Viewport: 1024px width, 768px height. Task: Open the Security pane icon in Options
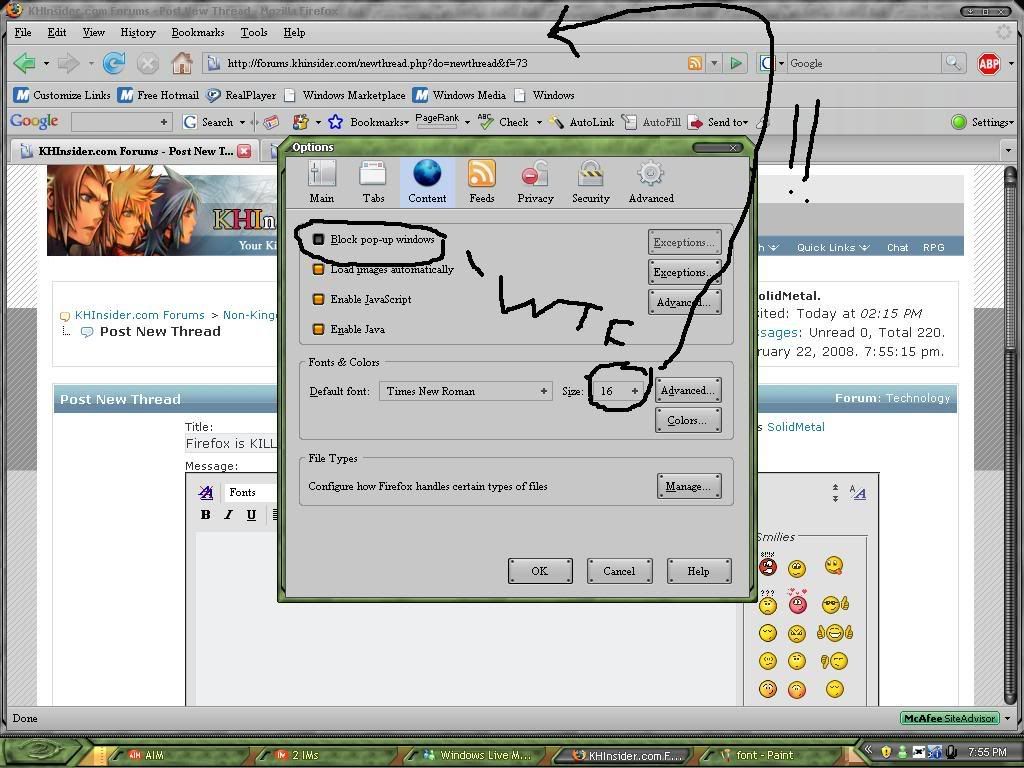pyautogui.click(x=591, y=182)
